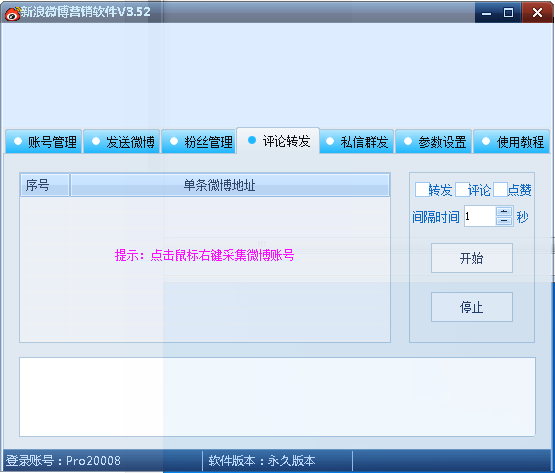Enable the 转发 checkbox
Screen dimensions: 555x473
pos(422,190)
